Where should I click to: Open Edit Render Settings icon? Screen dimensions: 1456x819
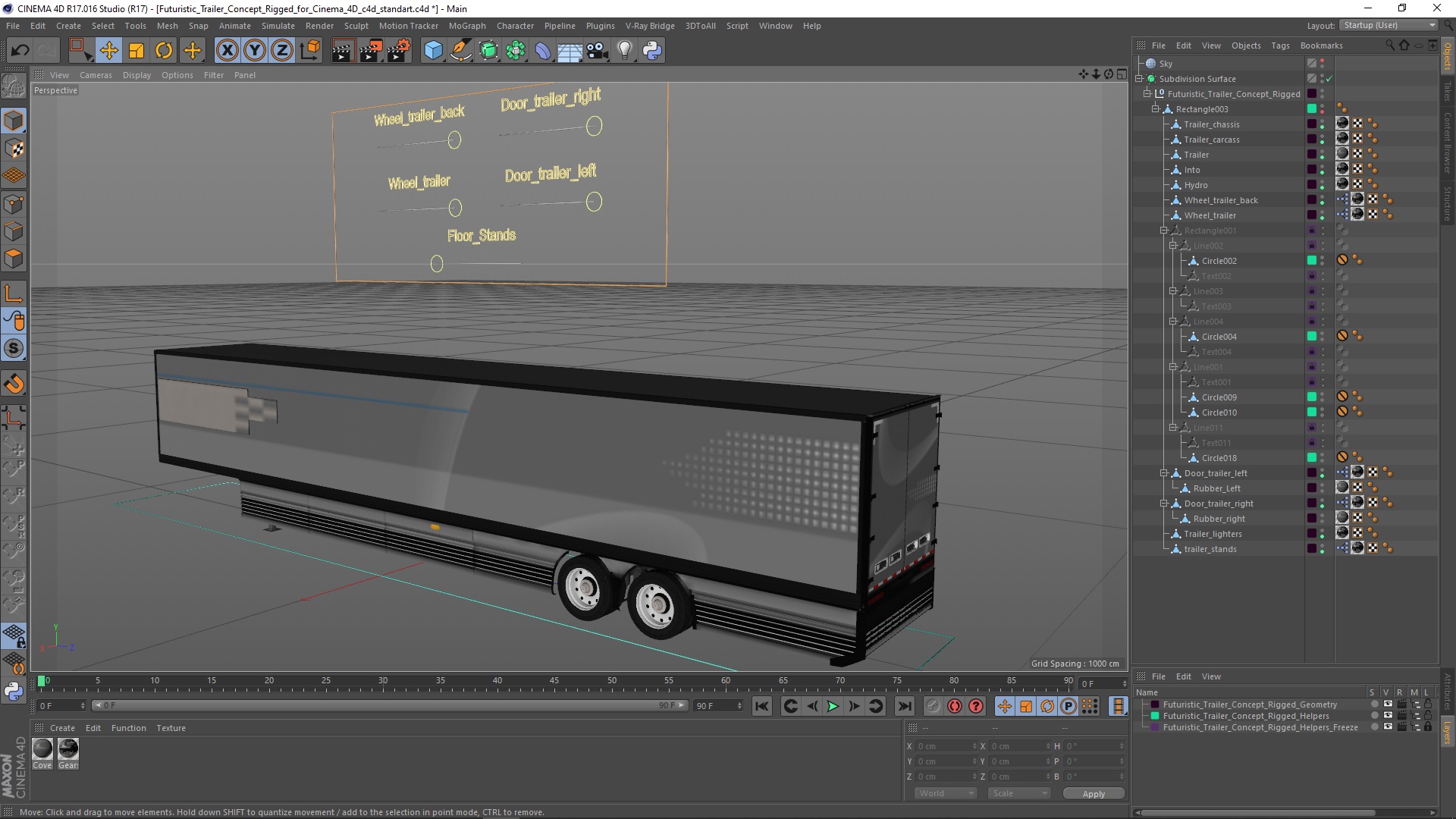point(398,51)
